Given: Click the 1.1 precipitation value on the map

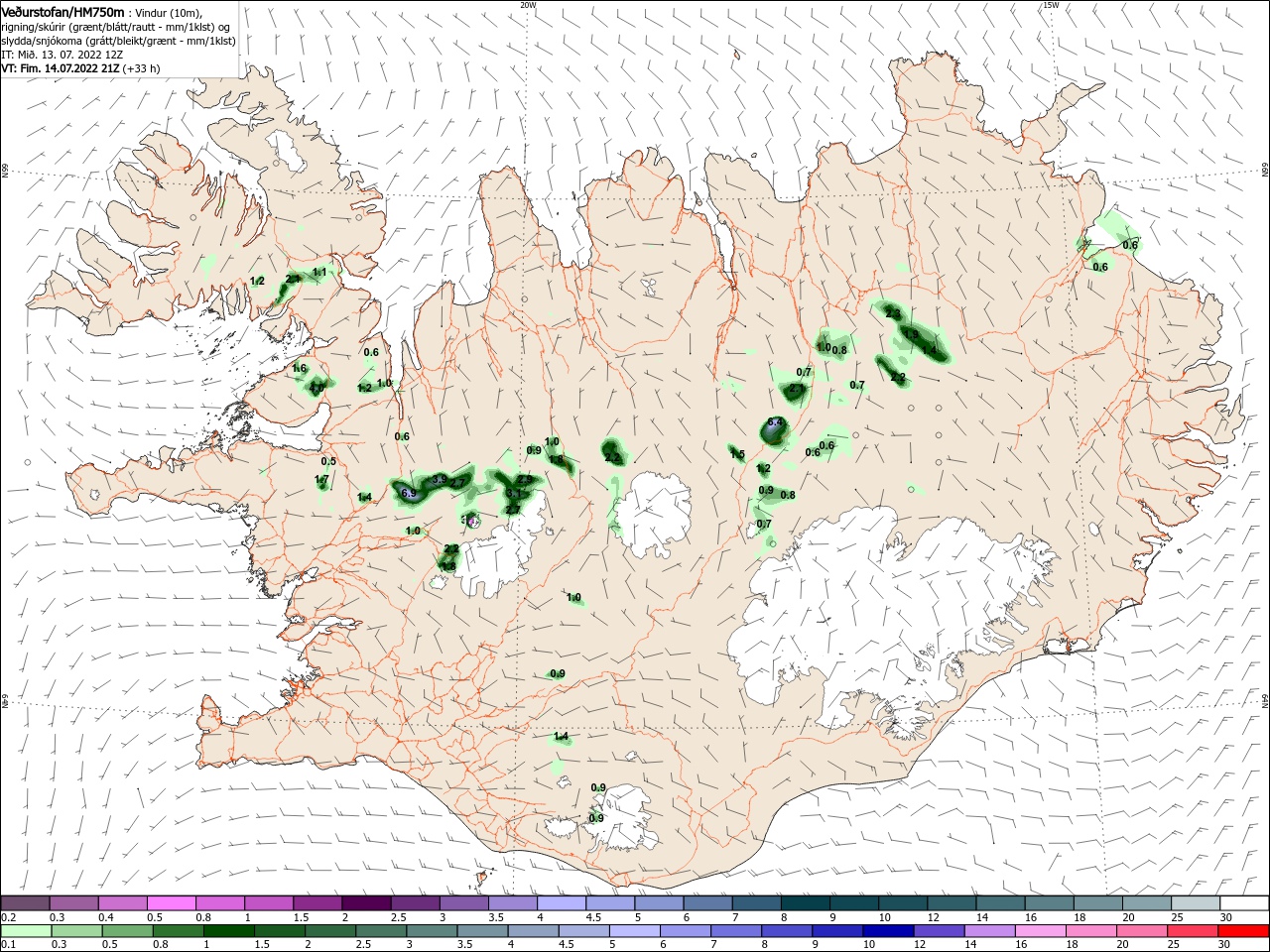Looking at the screenshot, I should (319, 272).
